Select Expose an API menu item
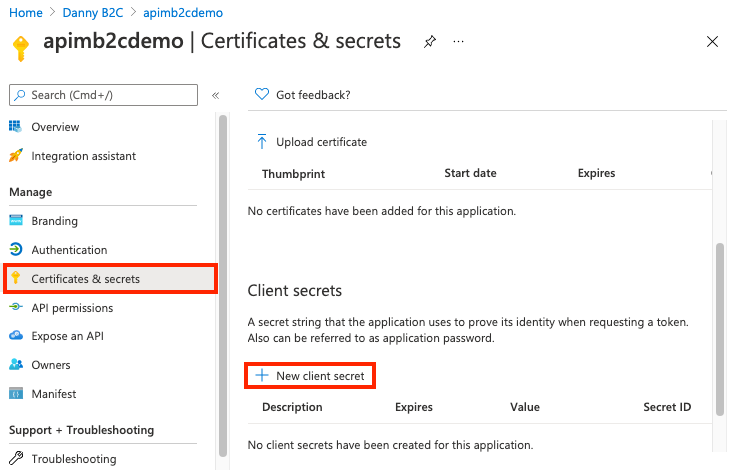The image size is (734, 470). (68, 336)
